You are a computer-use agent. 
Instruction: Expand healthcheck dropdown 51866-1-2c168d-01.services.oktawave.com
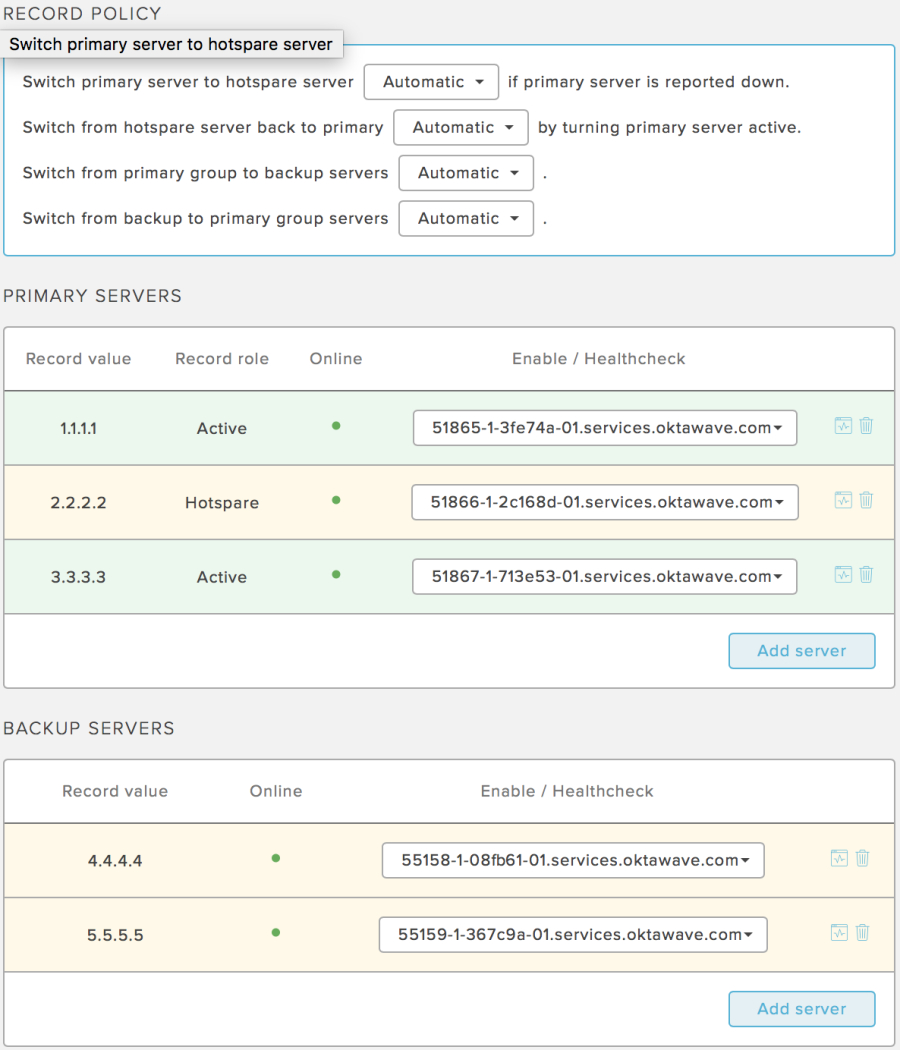click(605, 502)
